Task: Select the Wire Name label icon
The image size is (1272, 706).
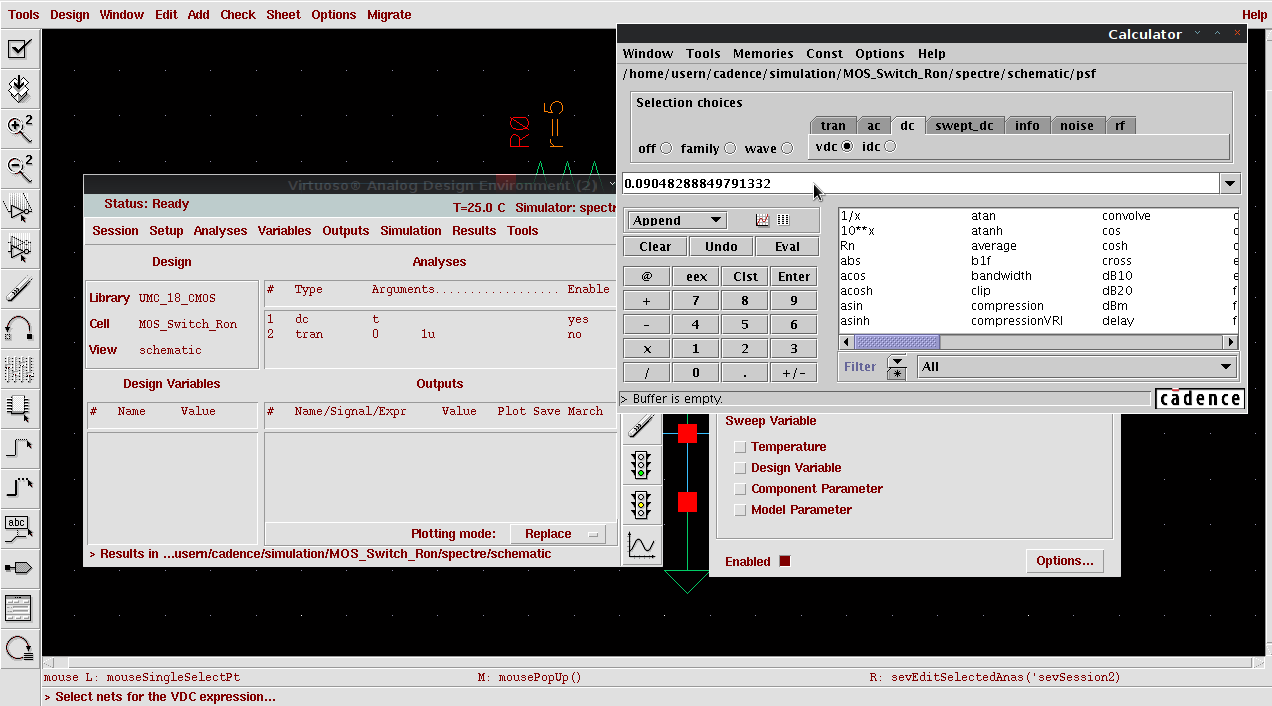Action: [x=19, y=527]
